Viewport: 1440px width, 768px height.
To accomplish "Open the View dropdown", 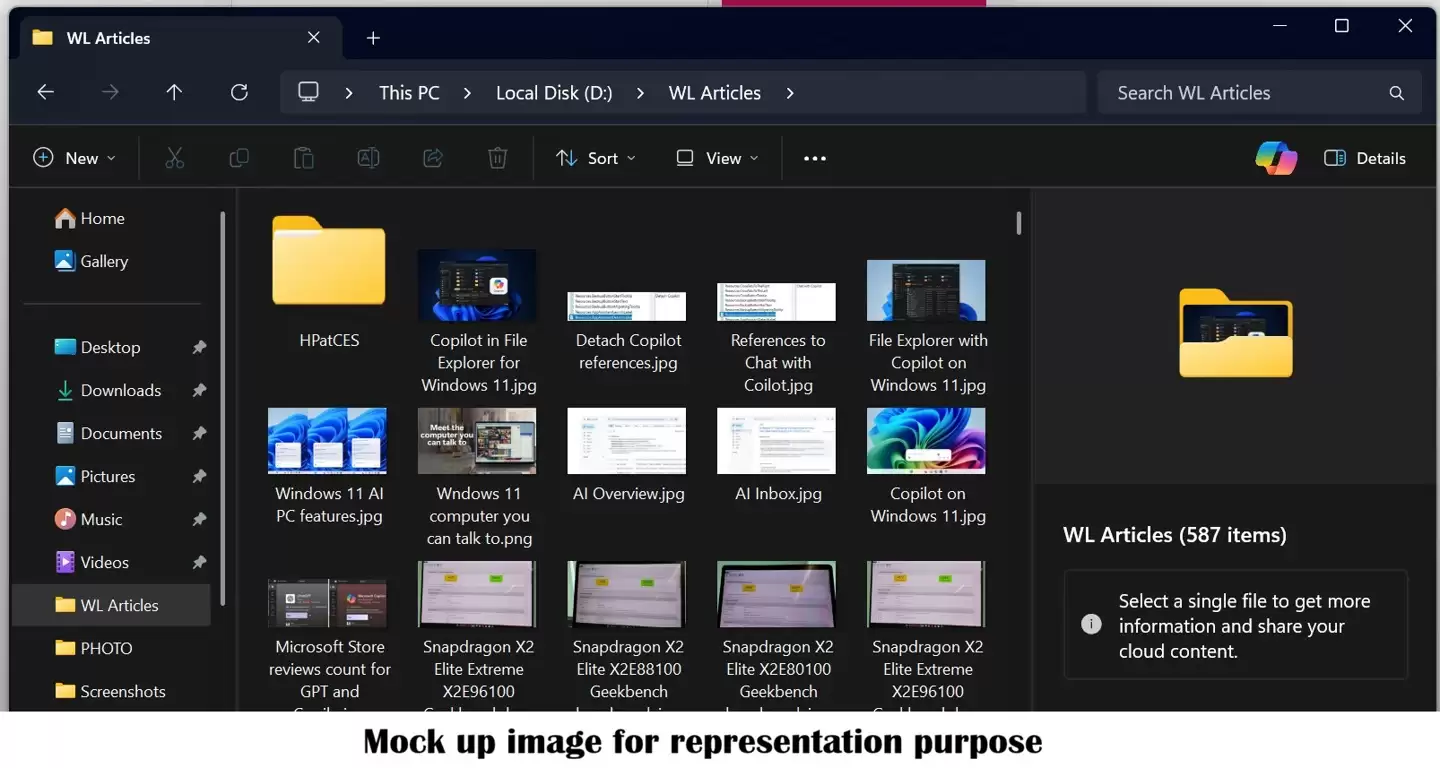I will 716,157.
